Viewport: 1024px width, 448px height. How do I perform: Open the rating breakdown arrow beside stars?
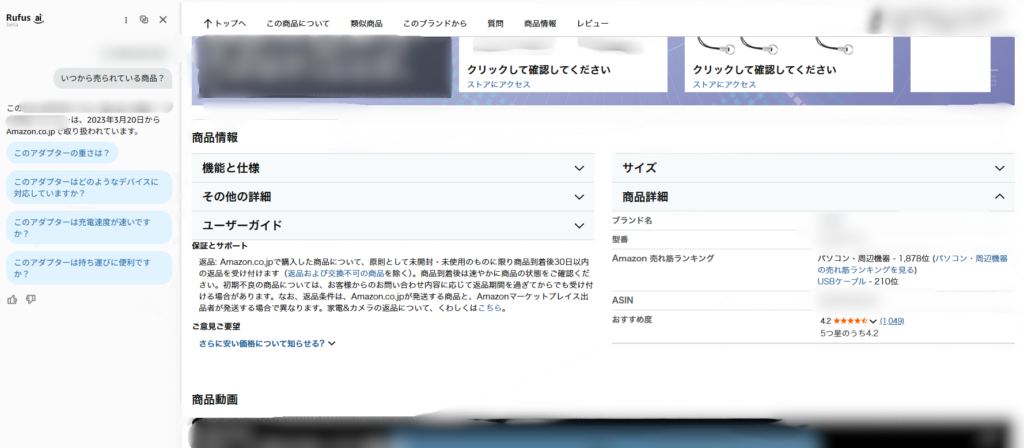tap(873, 321)
